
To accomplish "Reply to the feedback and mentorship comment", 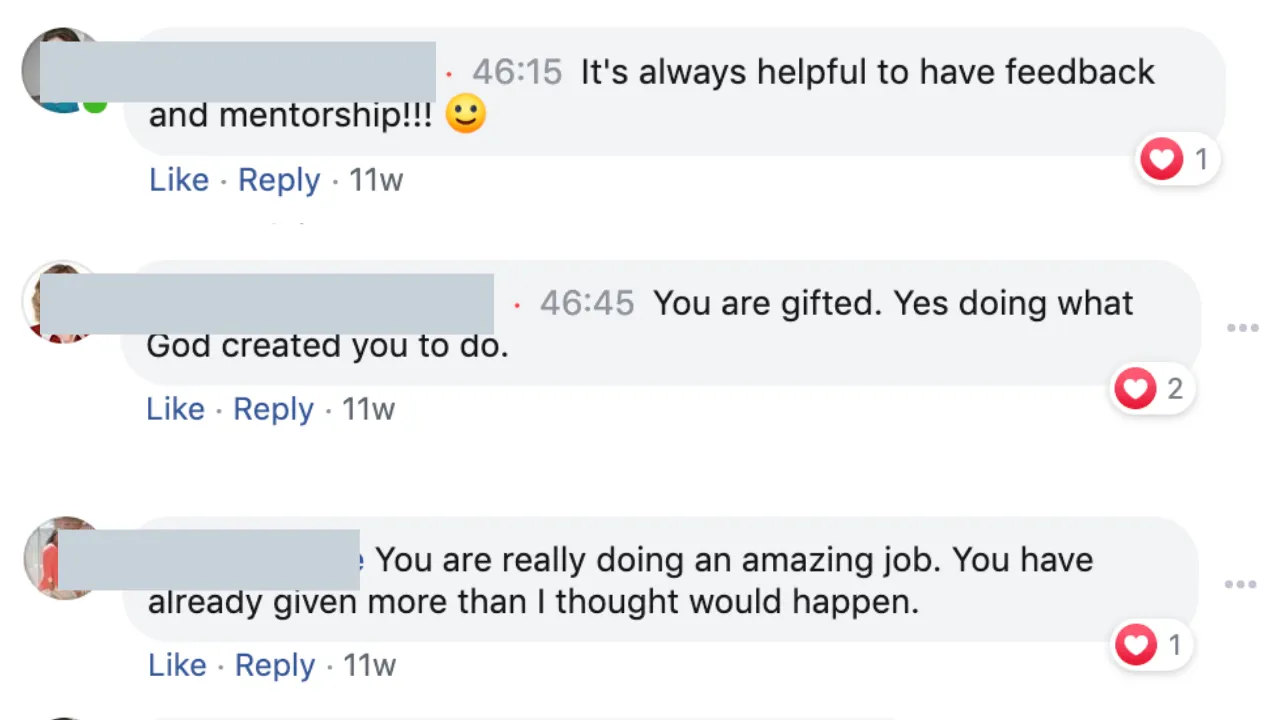I will tap(279, 181).
